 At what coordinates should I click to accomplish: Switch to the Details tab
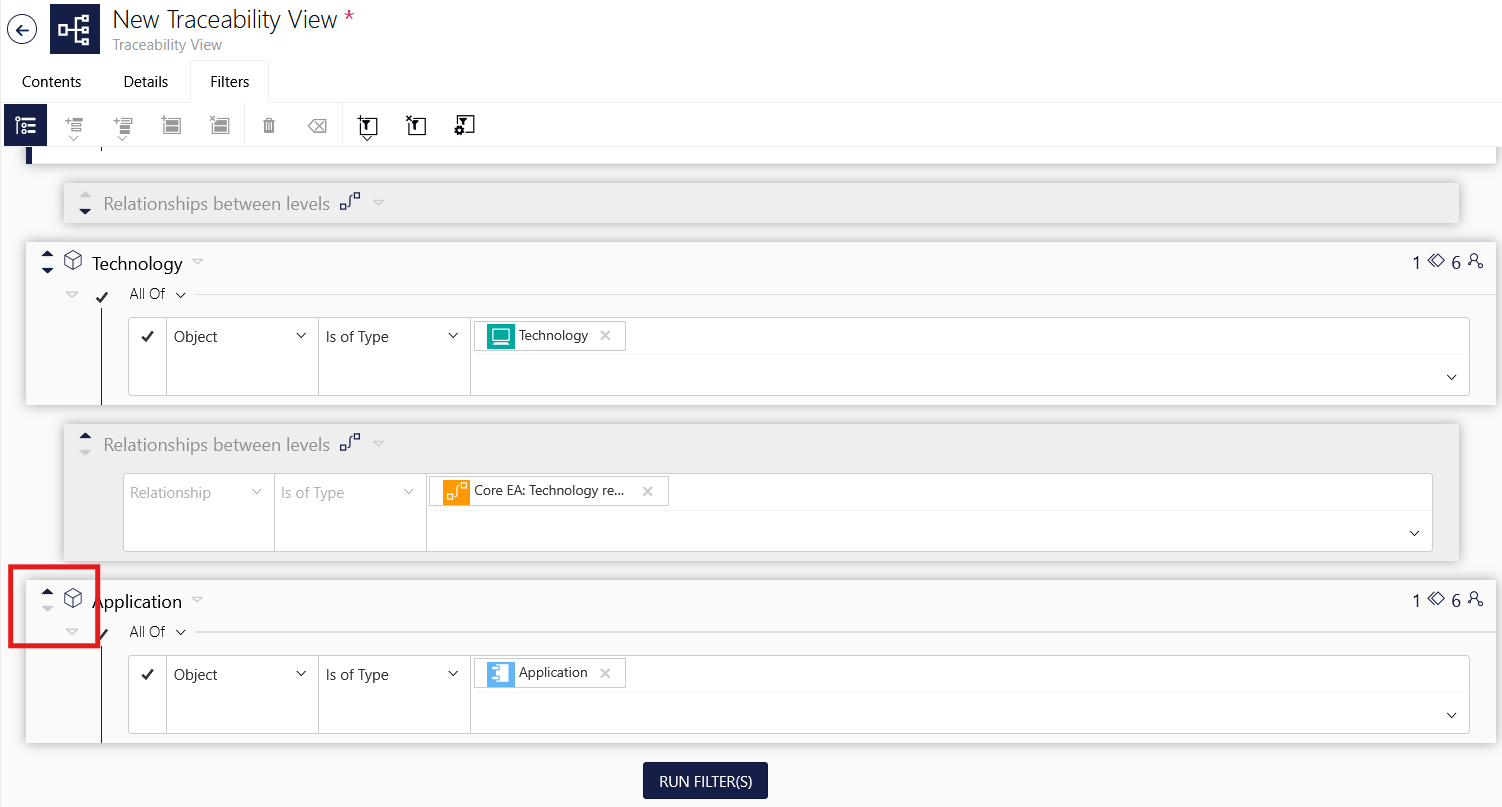click(x=146, y=82)
